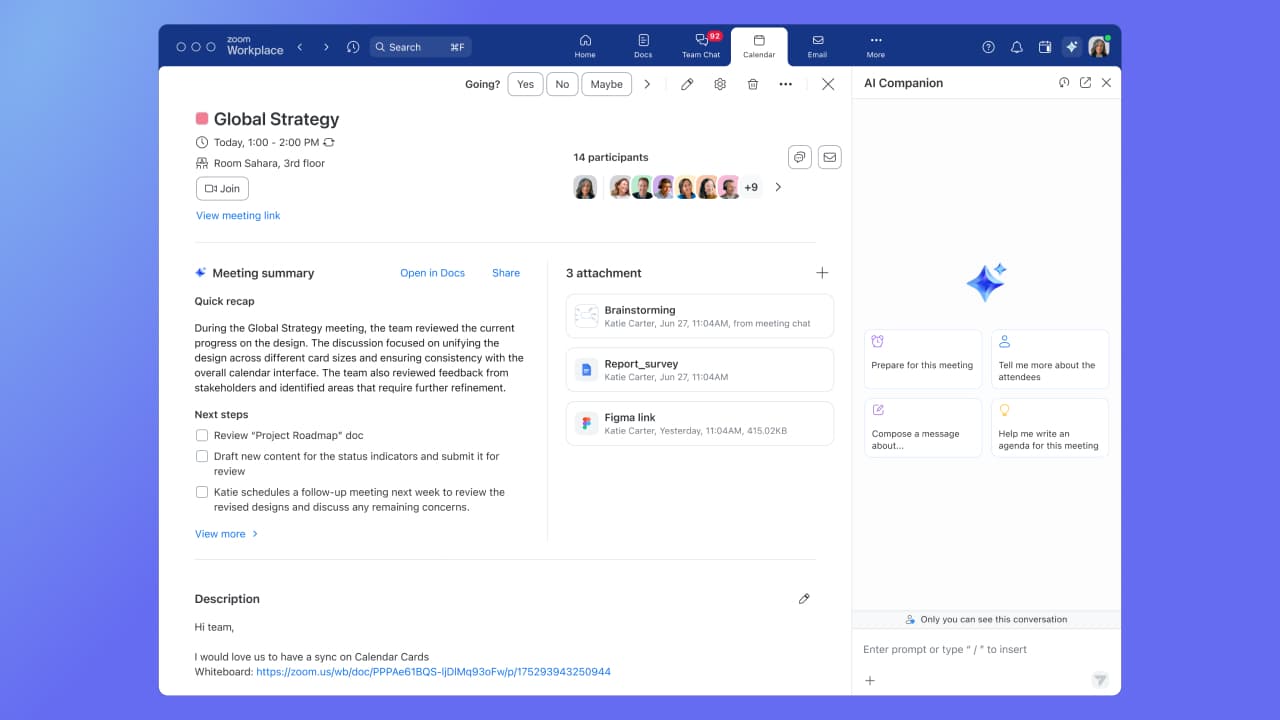Add an attachment with the plus icon
The image size is (1280, 720).
coord(822,273)
